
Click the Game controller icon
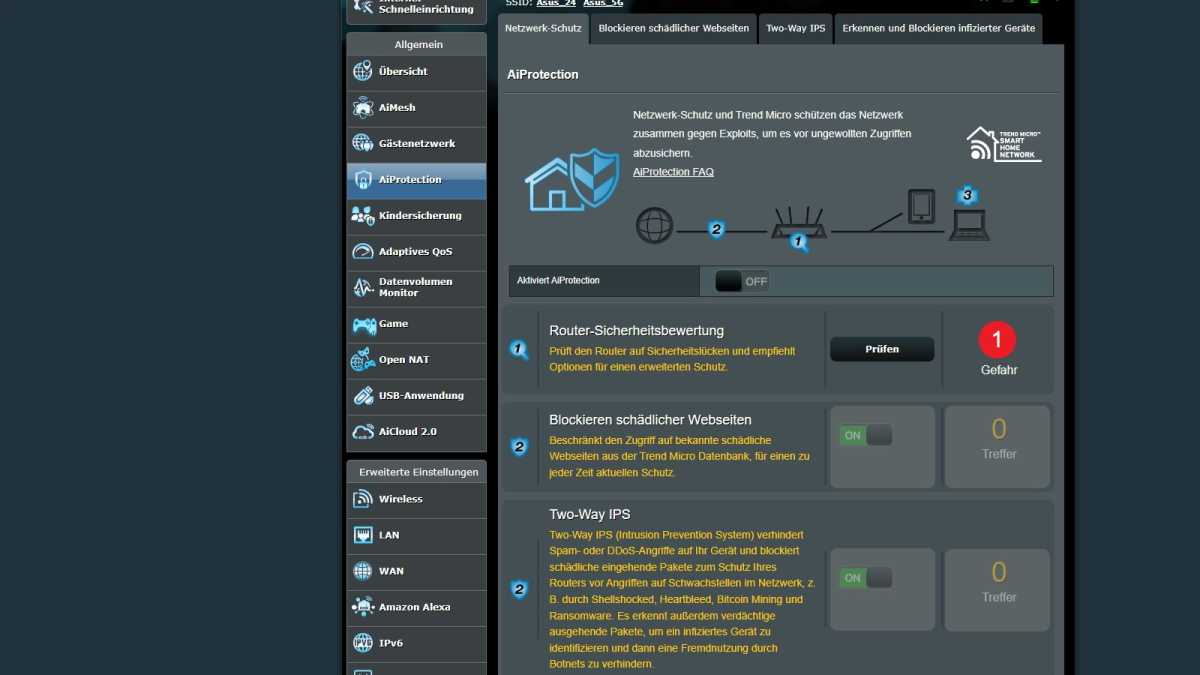tap(363, 324)
